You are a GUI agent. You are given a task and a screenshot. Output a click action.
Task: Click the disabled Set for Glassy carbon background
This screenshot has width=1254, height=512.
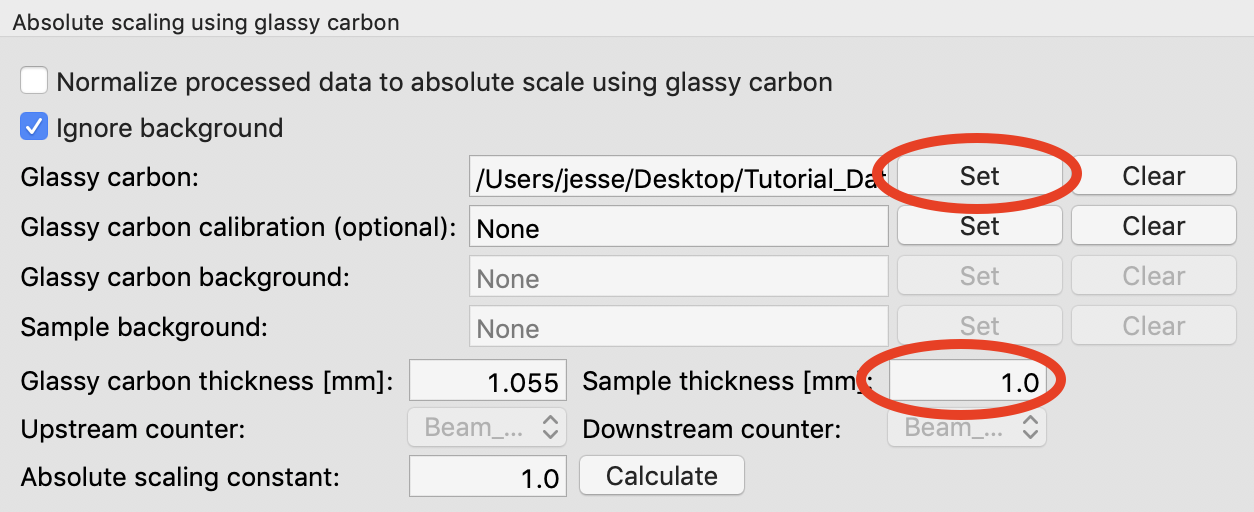[979, 276]
